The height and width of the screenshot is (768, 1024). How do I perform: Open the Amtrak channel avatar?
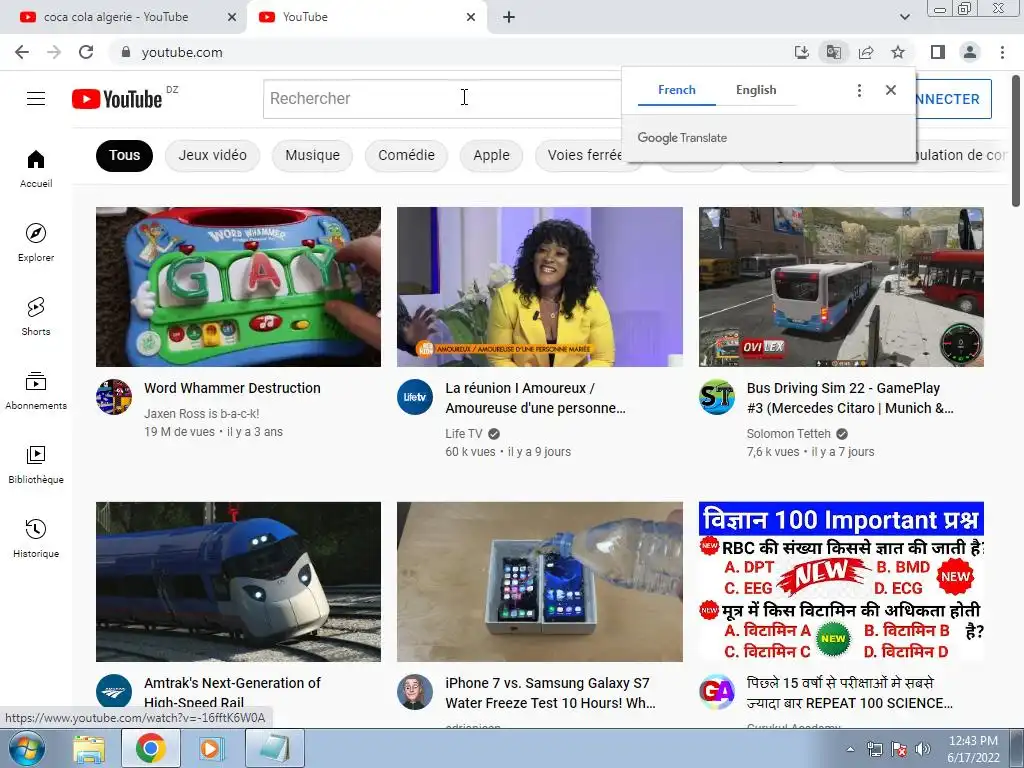click(x=114, y=692)
